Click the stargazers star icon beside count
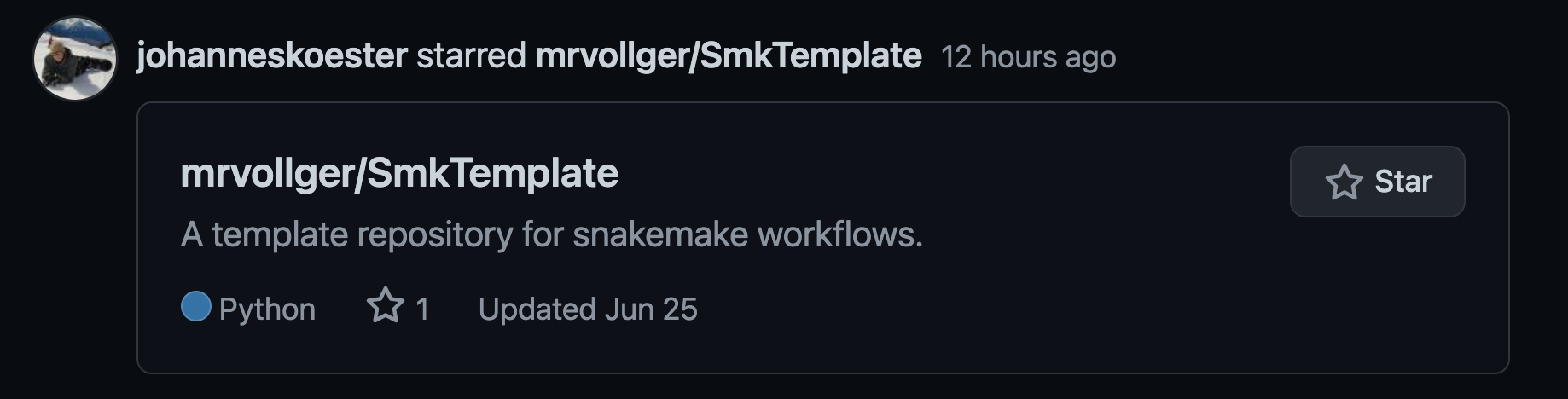 pyautogui.click(x=385, y=306)
